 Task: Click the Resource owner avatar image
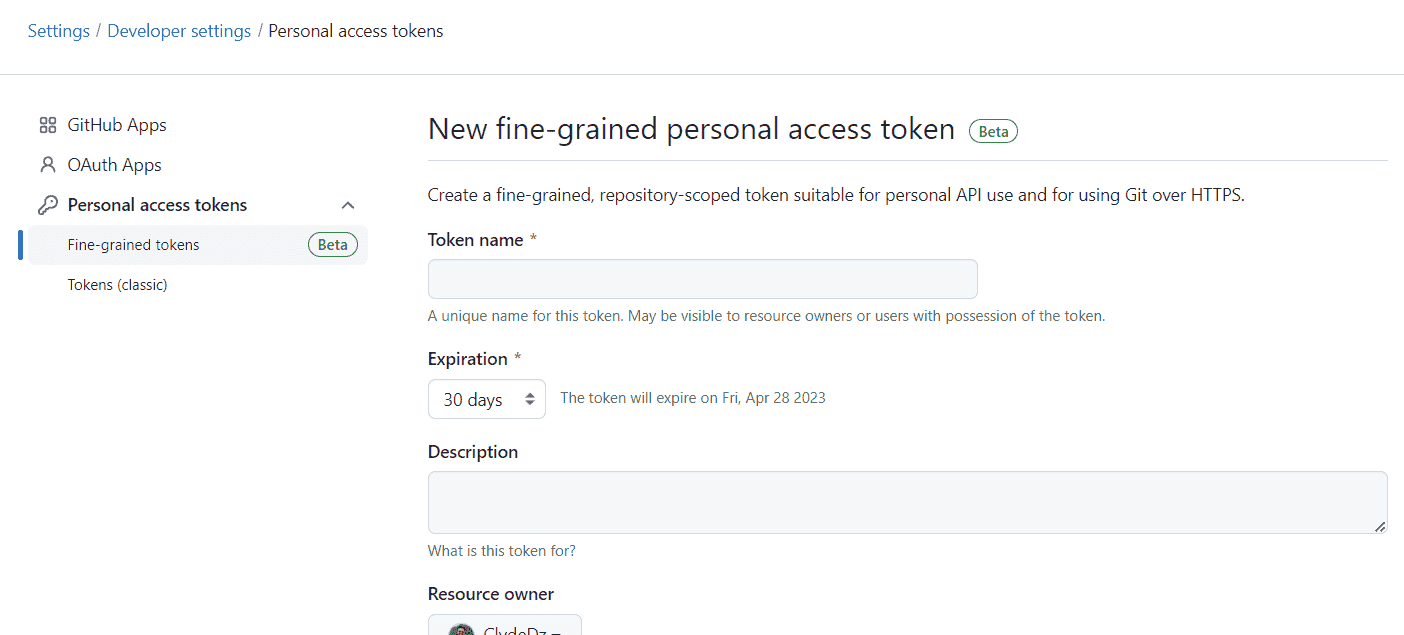coord(461,629)
